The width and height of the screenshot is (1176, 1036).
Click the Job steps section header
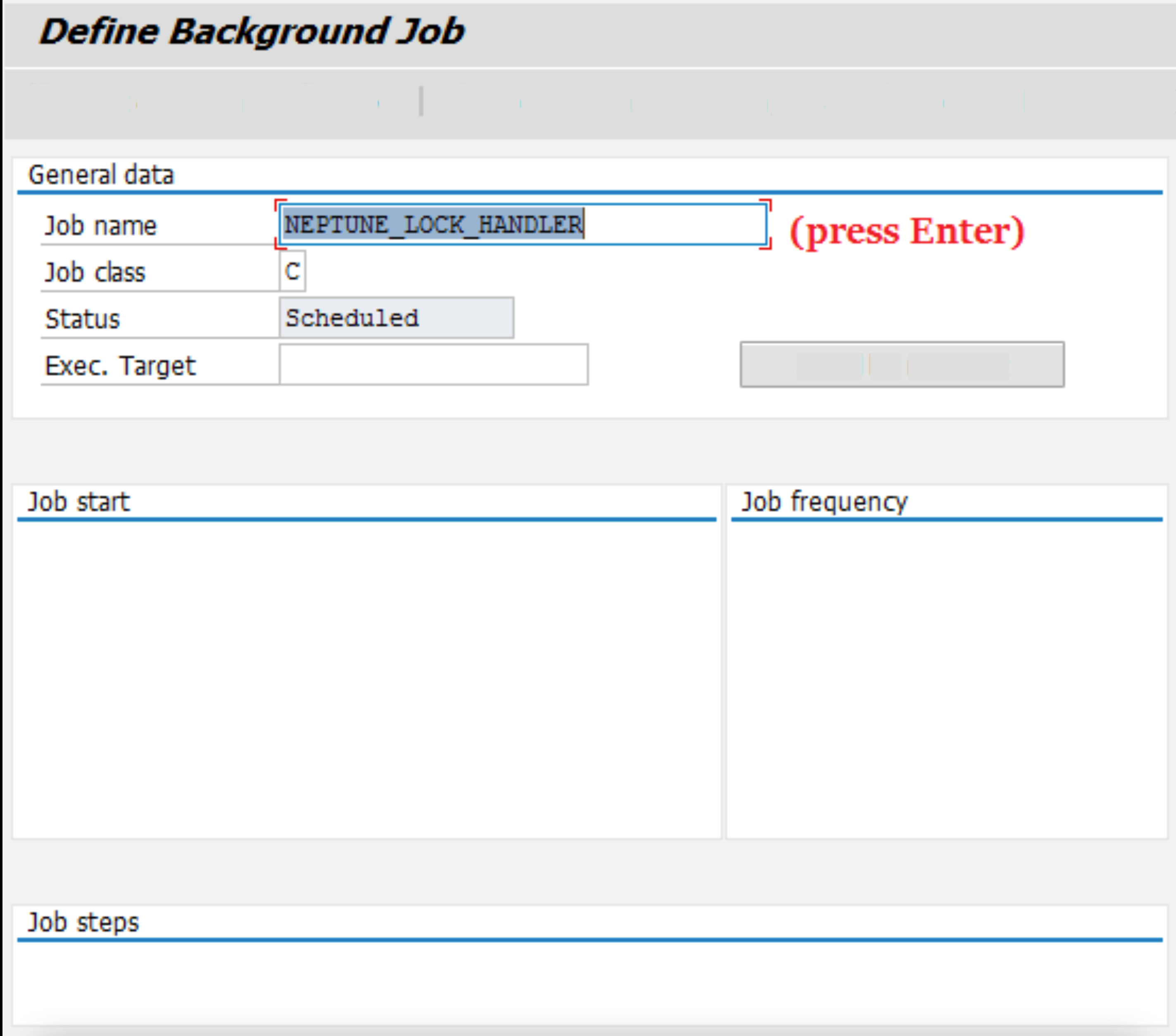pyautogui.click(x=83, y=921)
